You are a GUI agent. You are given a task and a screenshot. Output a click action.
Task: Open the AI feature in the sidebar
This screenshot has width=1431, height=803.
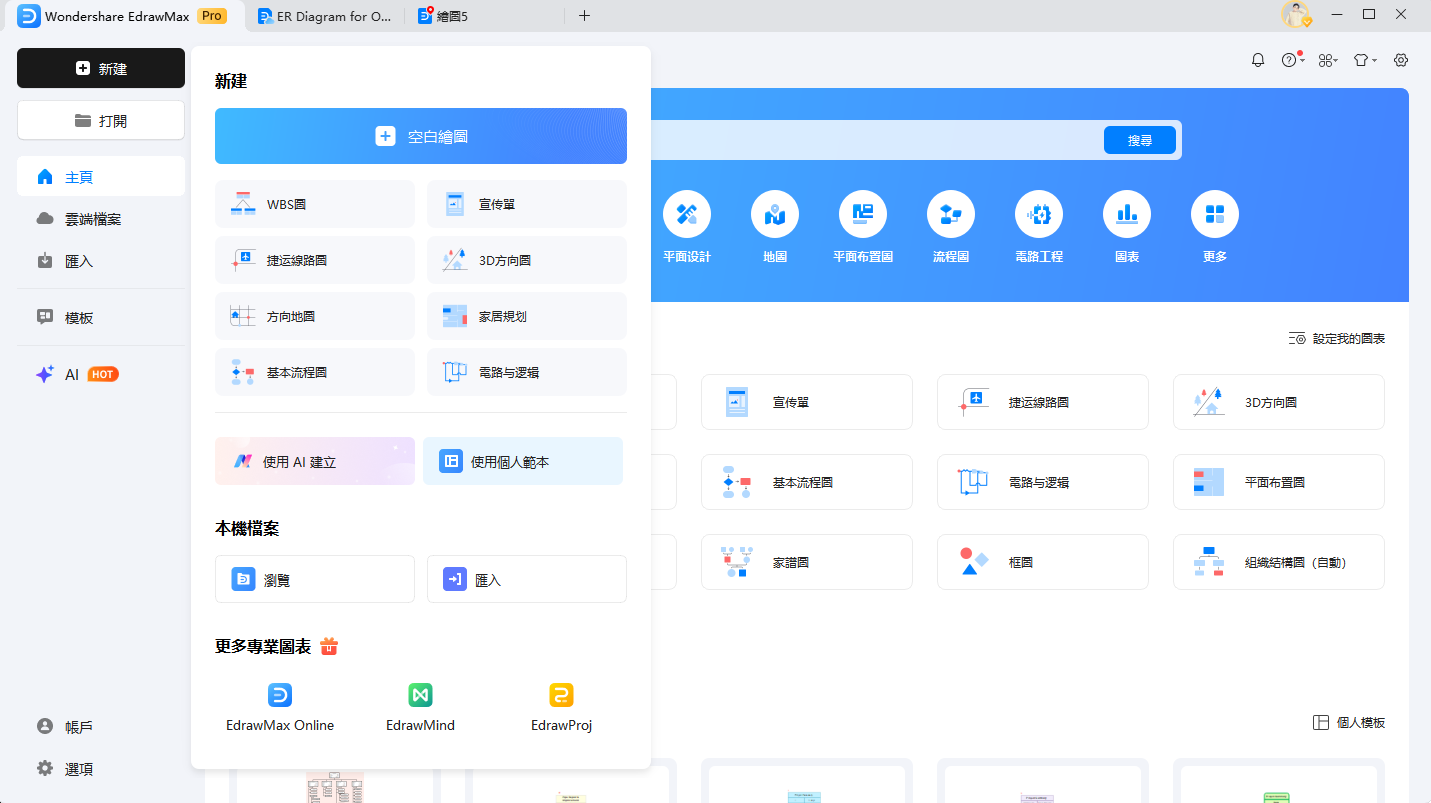pos(72,373)
